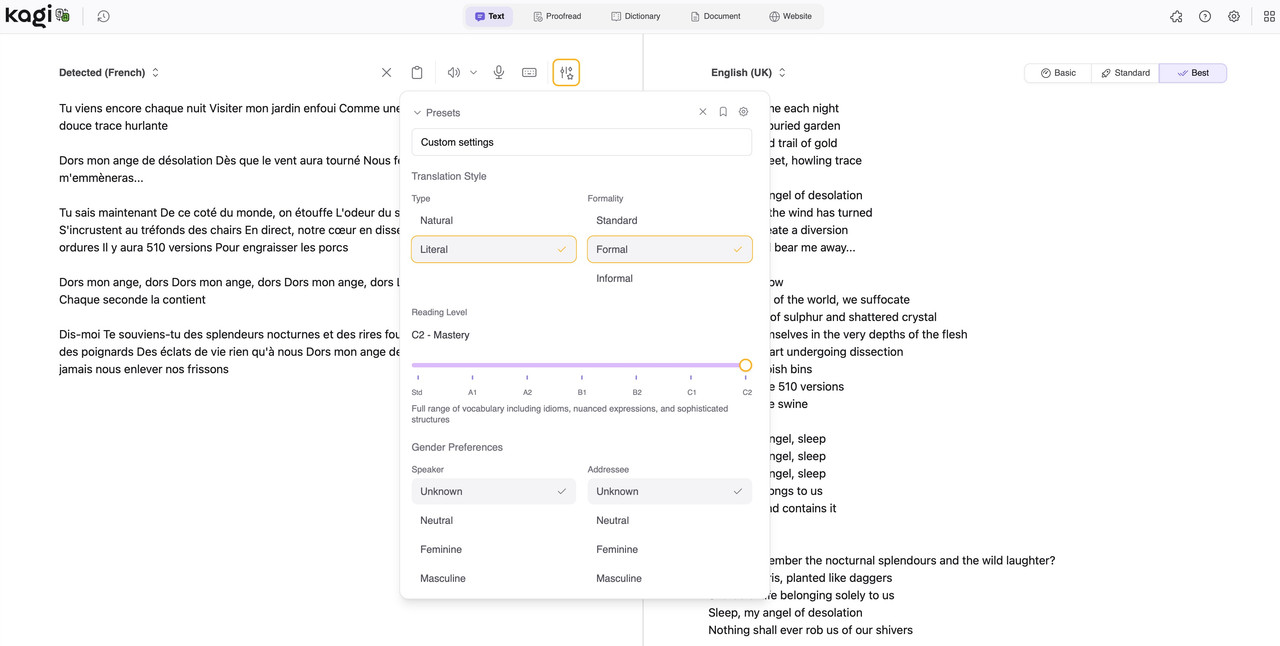1280x646 pixels.
Task: Switch to the Website tab
Action: (790, 16)
